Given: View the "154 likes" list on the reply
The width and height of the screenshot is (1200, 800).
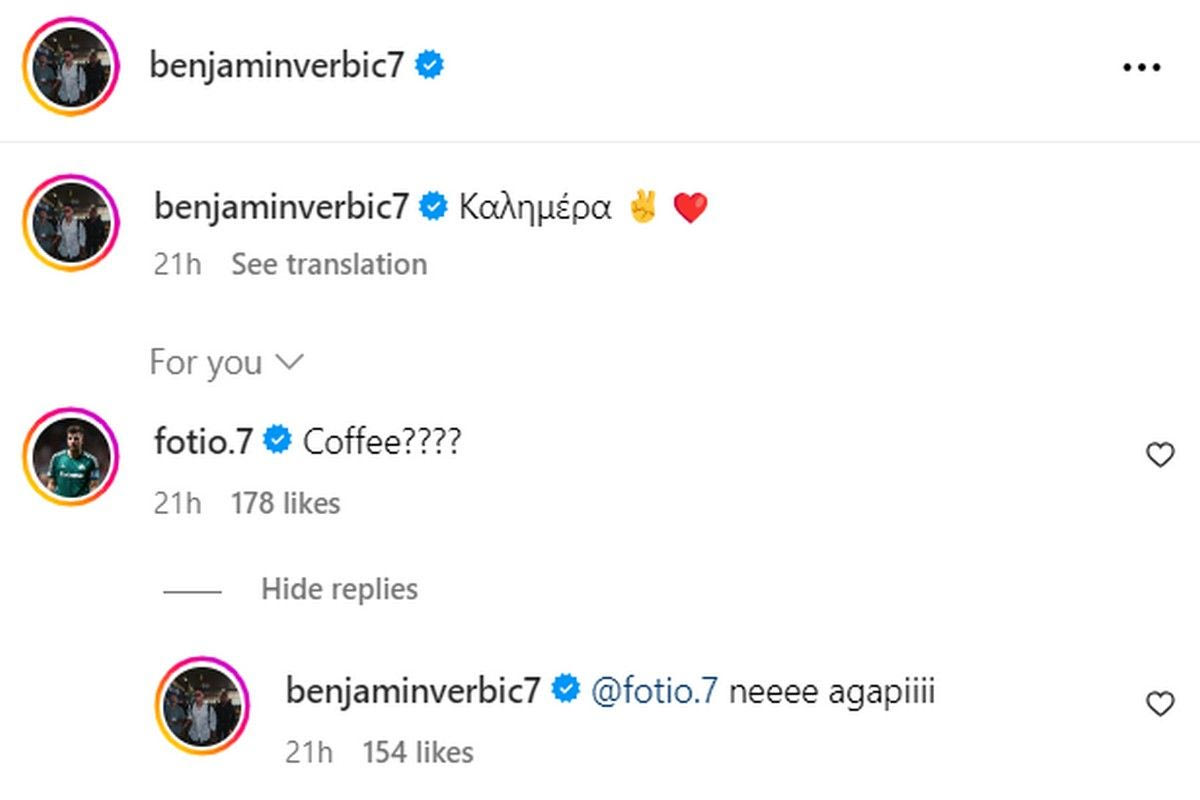Looking at the screenshot, I should [417, 752].
